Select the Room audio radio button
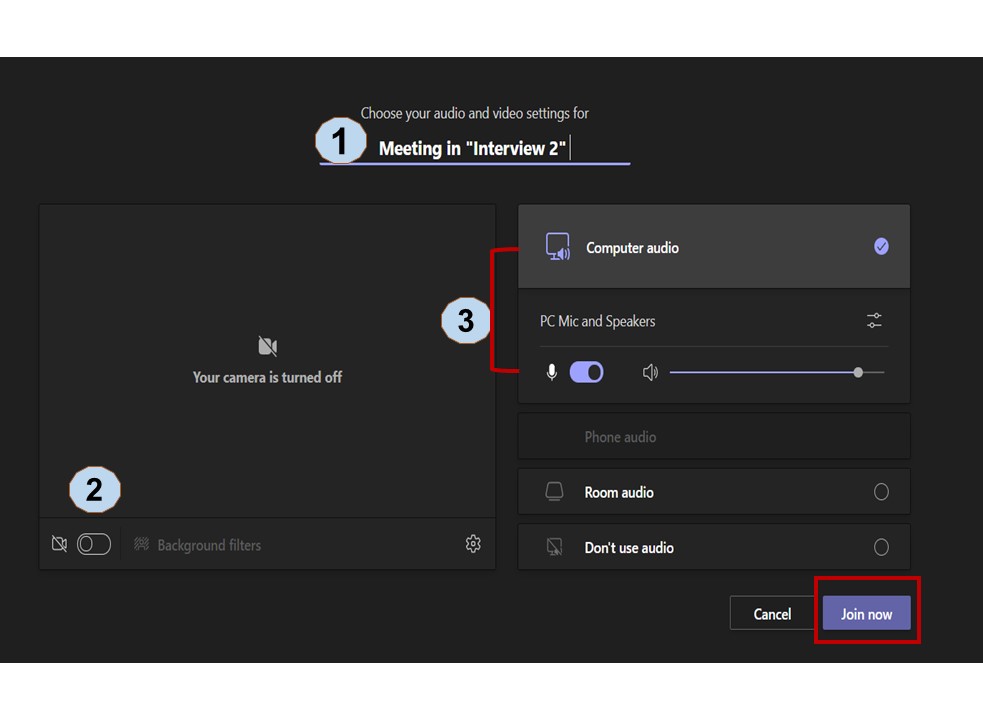 881,492
